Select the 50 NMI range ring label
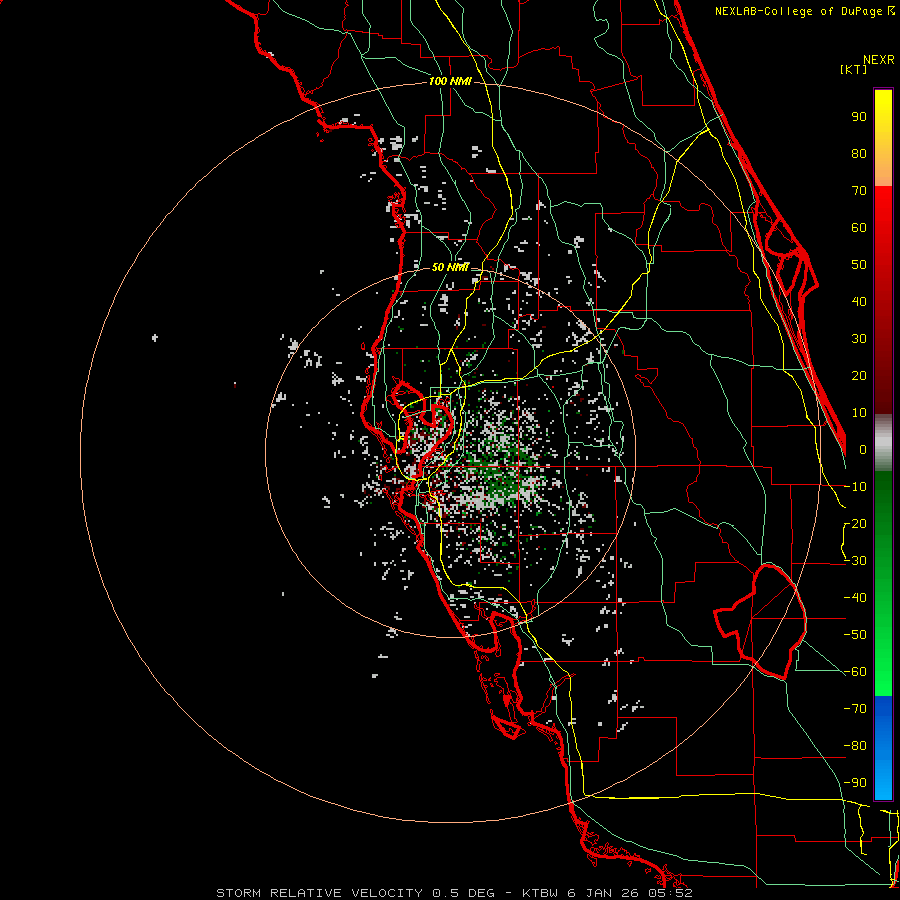Image resolution: width=900 pixels, height=900 pixels. pyautogui.click(x=450, y=267)
